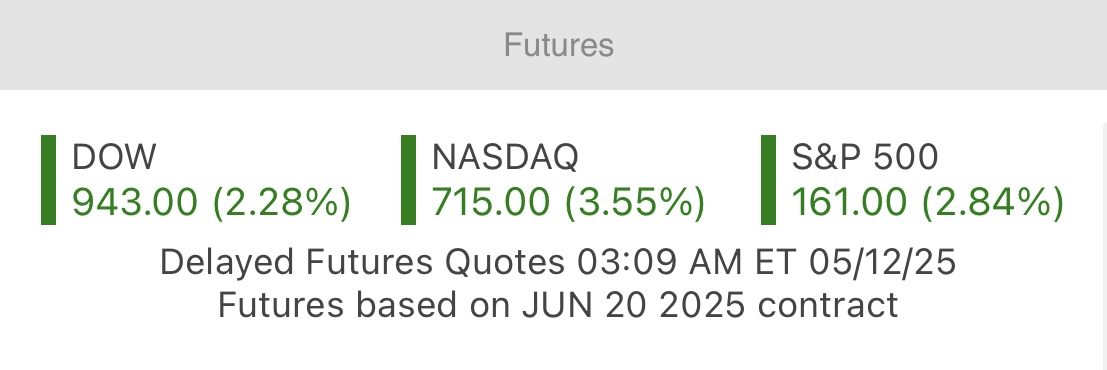Screen dimensions: 1107x370
Task: Click the green indicator bar beside NASDAQ
Action: pyautogui.click(x=408, y=180)
